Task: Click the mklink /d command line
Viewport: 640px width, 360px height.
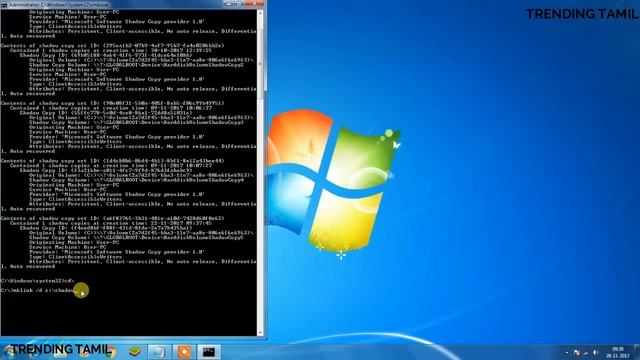Action: point(38,290)
